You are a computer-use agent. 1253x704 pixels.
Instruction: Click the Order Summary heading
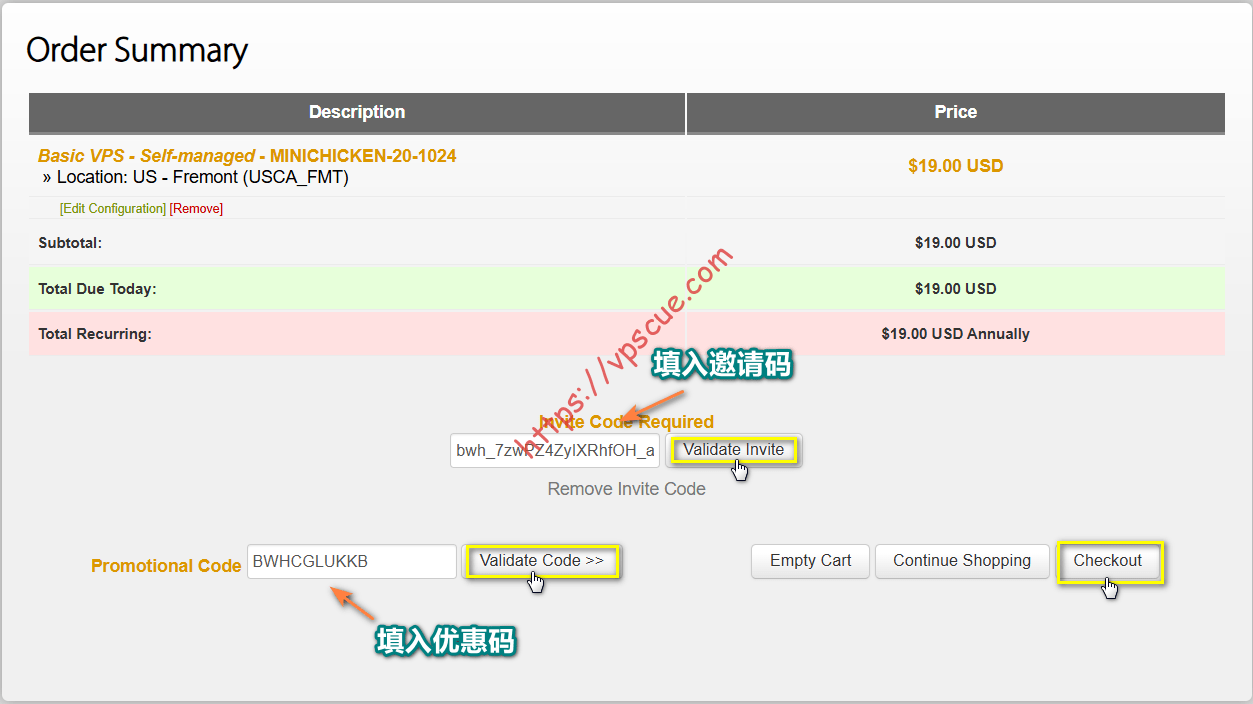[137, 50]
